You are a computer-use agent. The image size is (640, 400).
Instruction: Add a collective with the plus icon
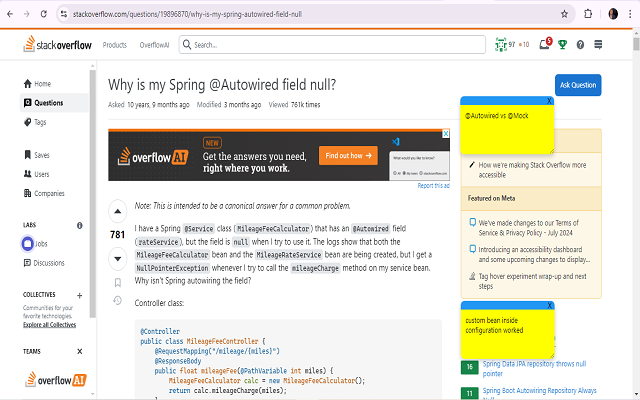(x=80, y=295)
